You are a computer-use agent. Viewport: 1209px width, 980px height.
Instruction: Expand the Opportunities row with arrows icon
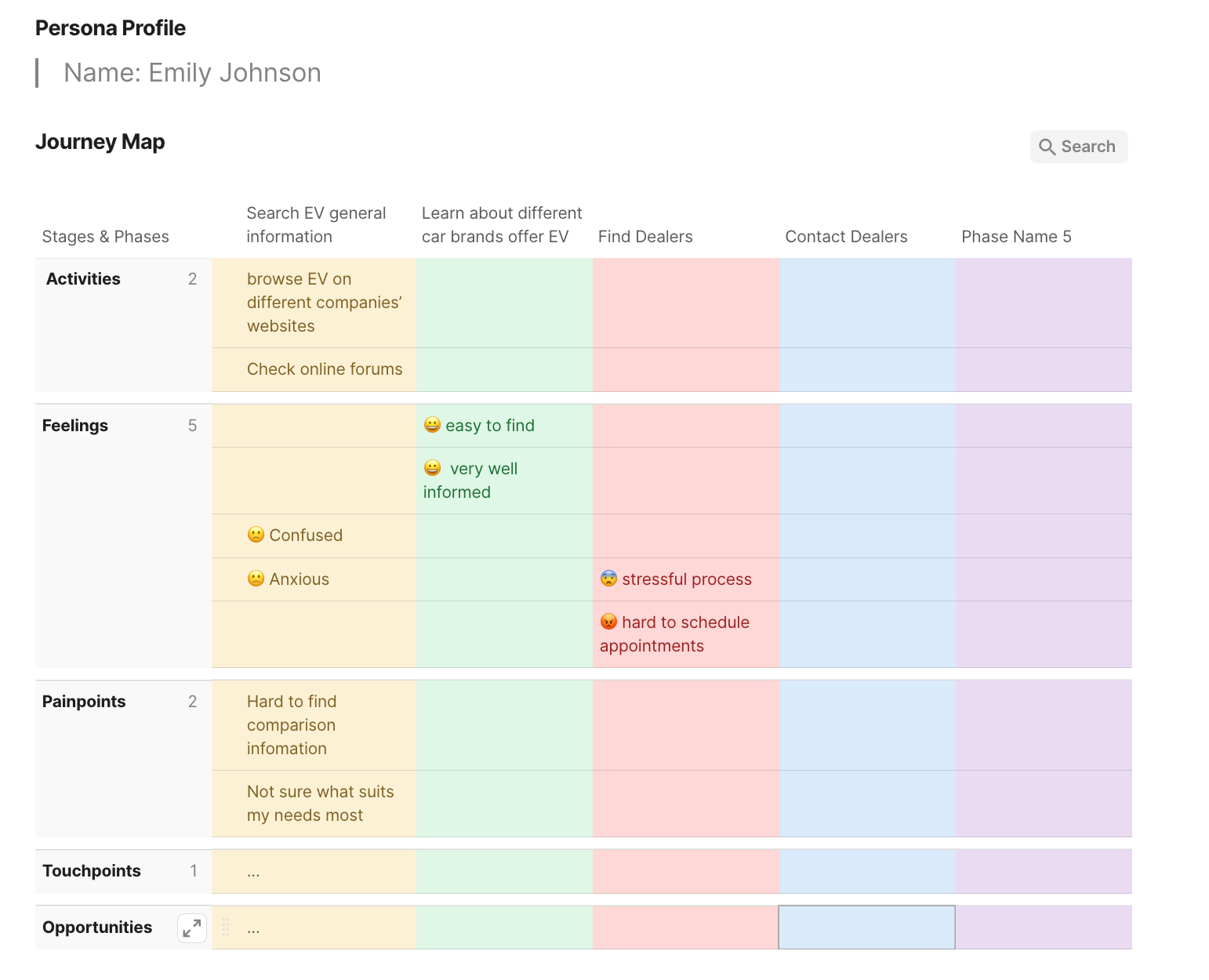(191, 928)
